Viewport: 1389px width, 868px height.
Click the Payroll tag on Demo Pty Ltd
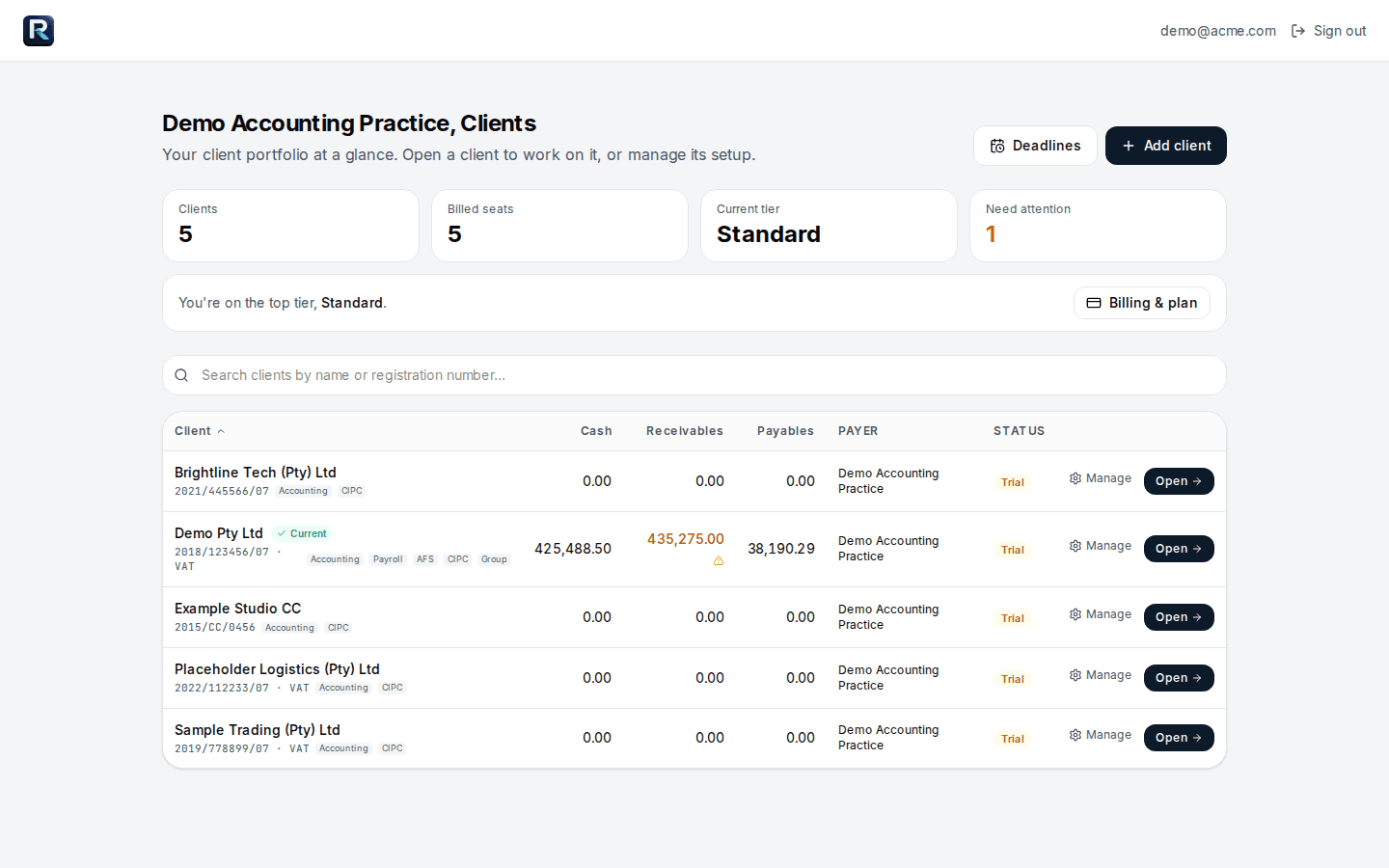pos(388,559)
